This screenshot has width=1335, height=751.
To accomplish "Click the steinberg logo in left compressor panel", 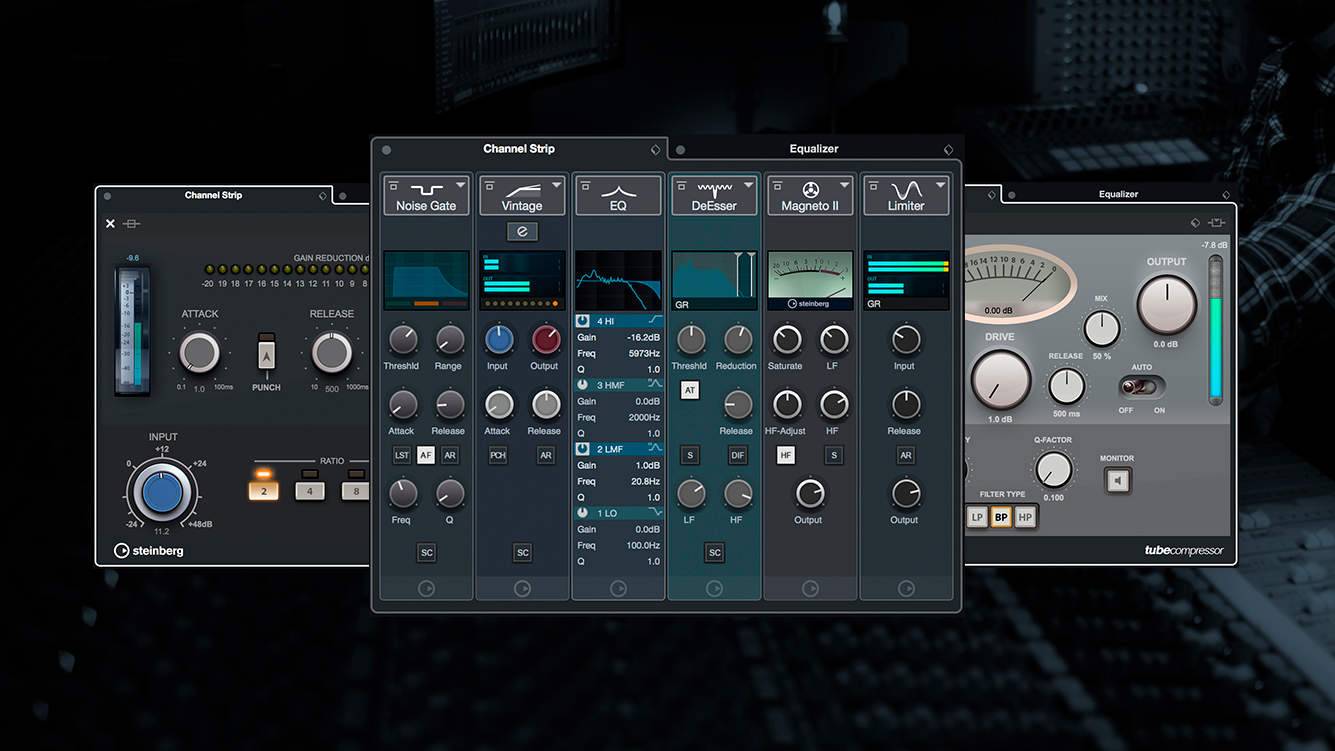I will [x=149, y=550].
